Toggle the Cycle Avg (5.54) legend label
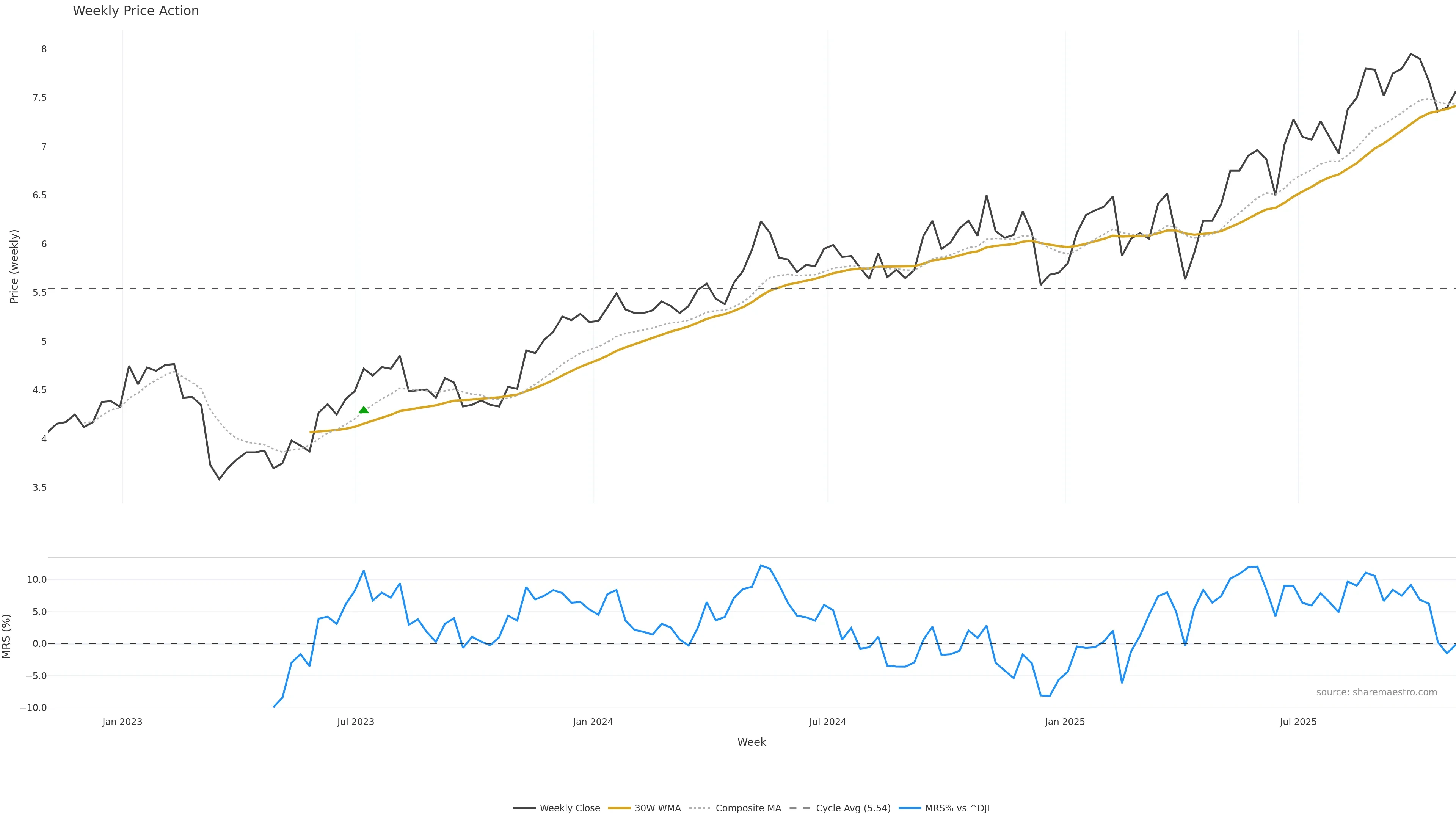This screenshot has height=819, width=1456. point(853,808)
